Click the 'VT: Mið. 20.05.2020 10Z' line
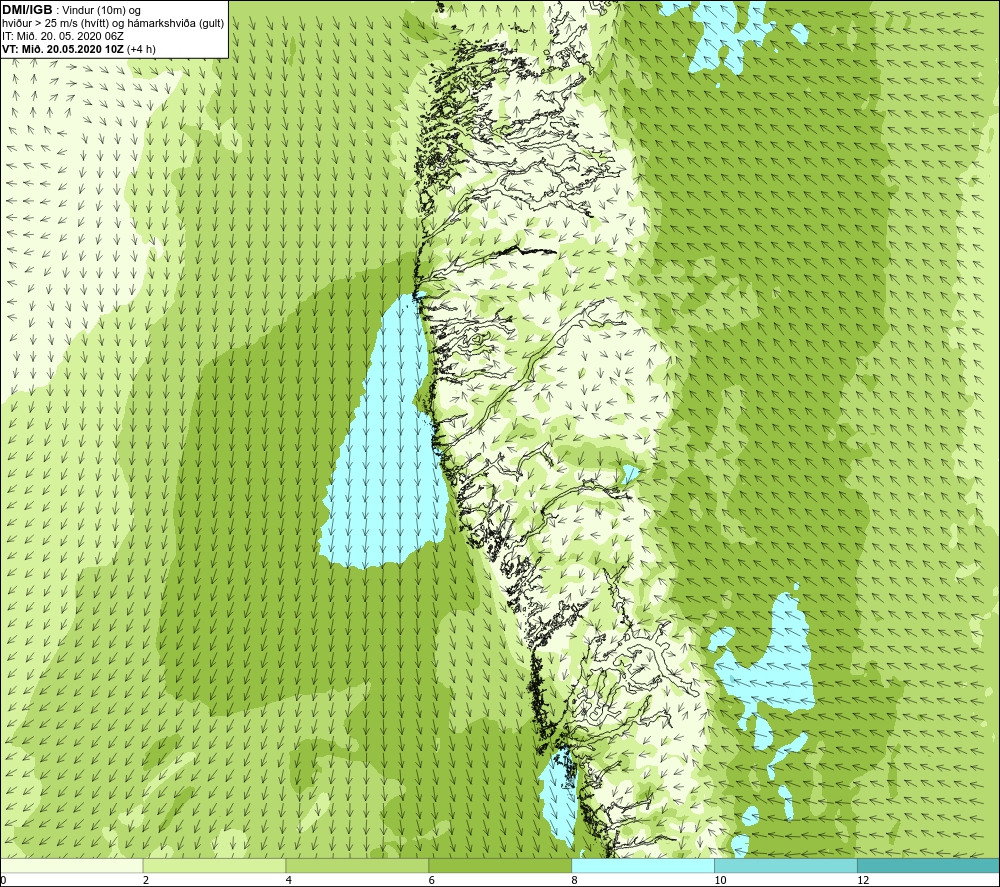The image size is (1000, 887). 63,49
